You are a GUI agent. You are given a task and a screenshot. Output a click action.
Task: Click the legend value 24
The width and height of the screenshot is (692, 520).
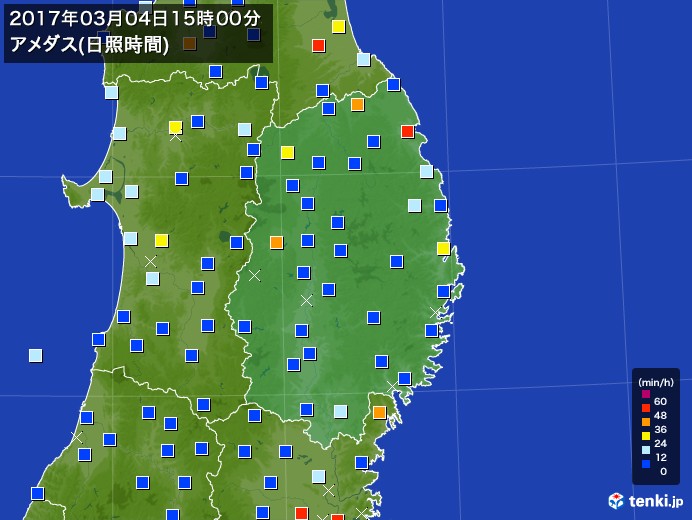tap(660, 443)
